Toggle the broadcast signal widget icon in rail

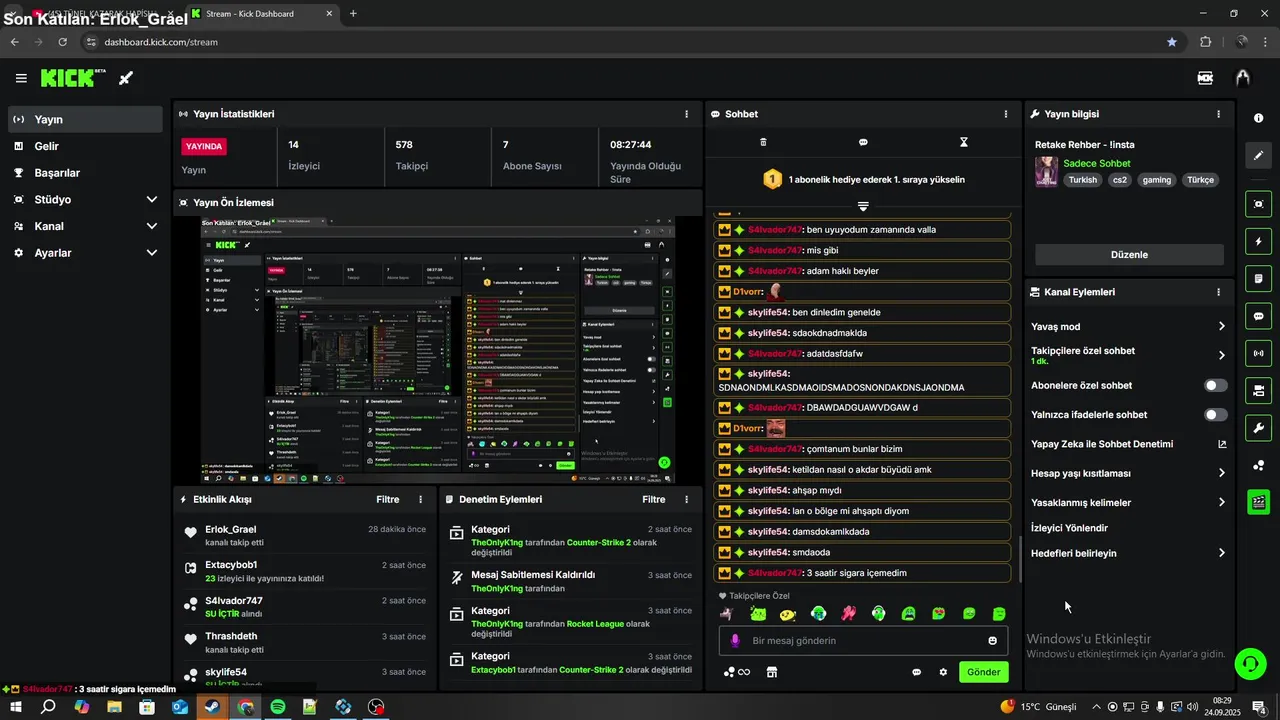[1258, 353]
